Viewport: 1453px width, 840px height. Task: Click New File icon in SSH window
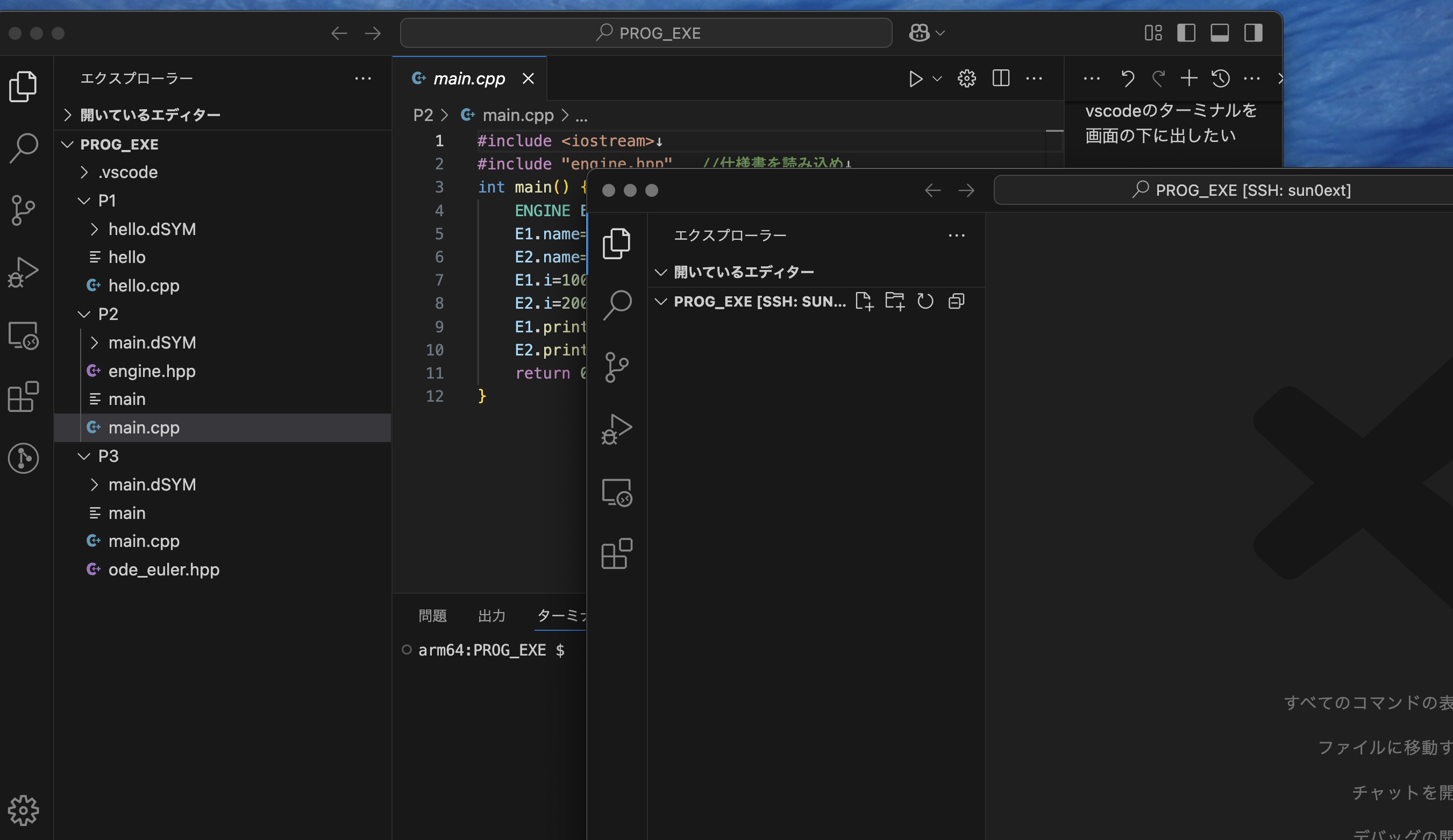[x=864, y=301]
